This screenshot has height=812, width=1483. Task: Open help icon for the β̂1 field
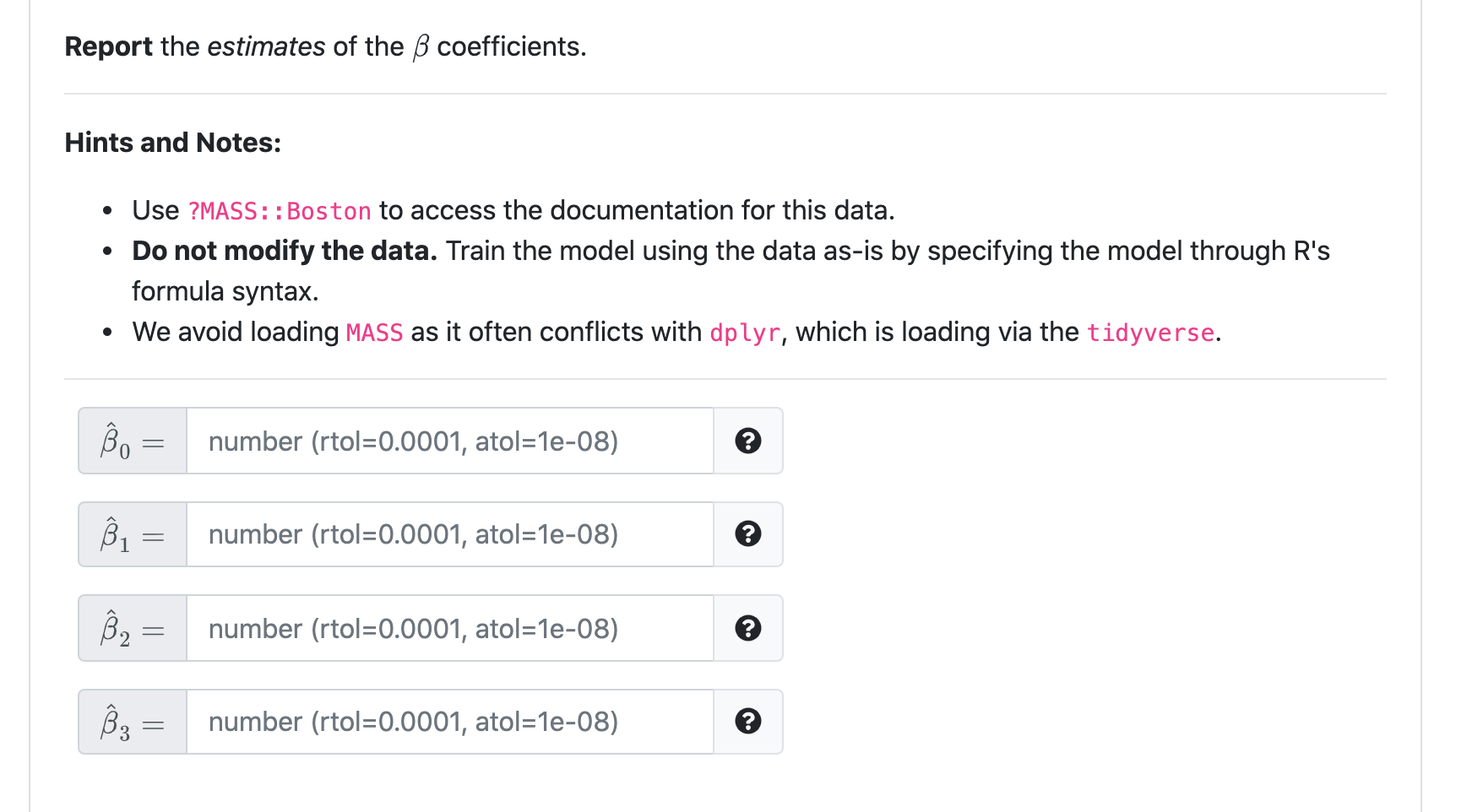(x=748, y=533)
